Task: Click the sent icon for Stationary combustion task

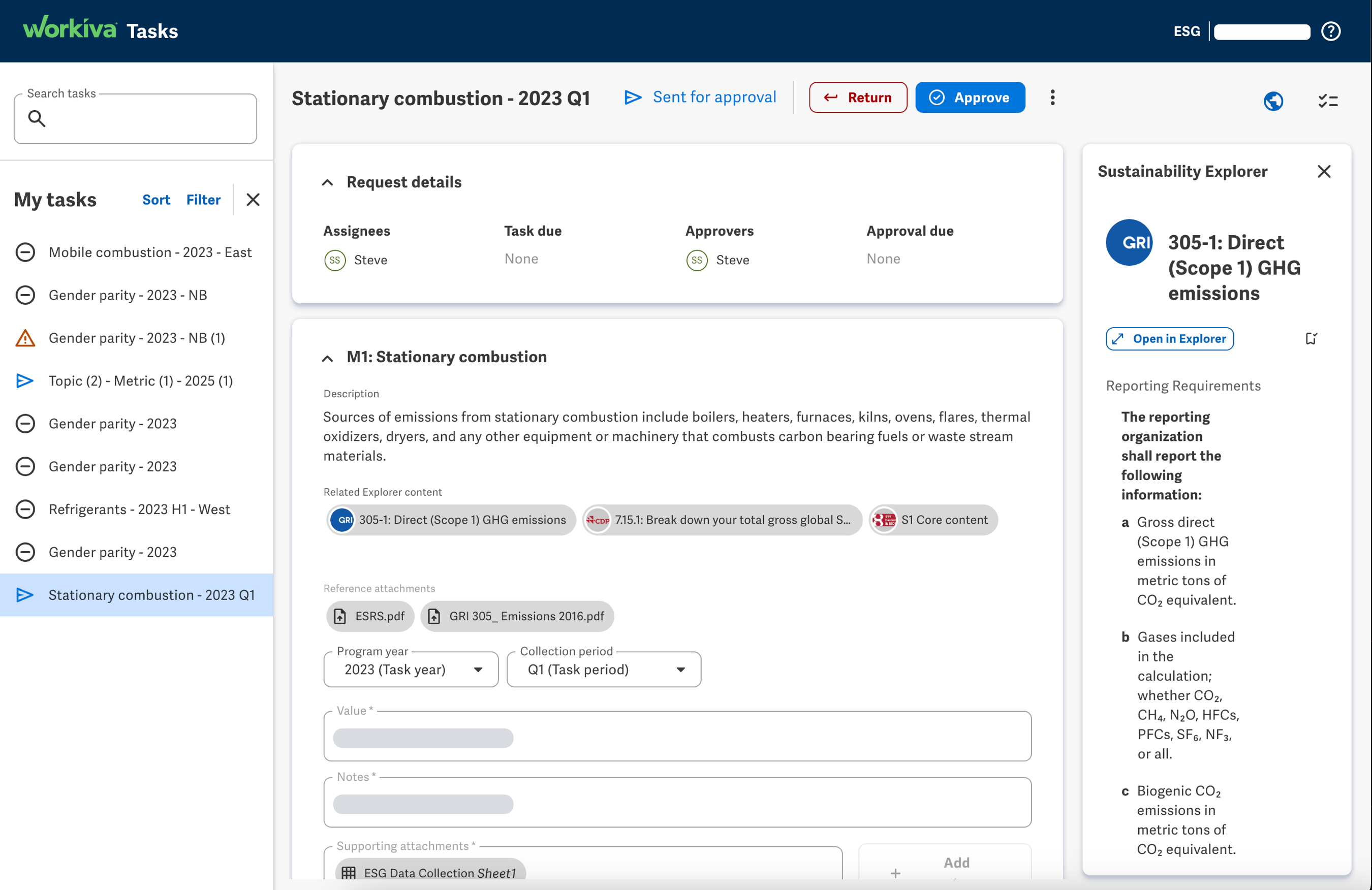Action: [x=25, y=595]
